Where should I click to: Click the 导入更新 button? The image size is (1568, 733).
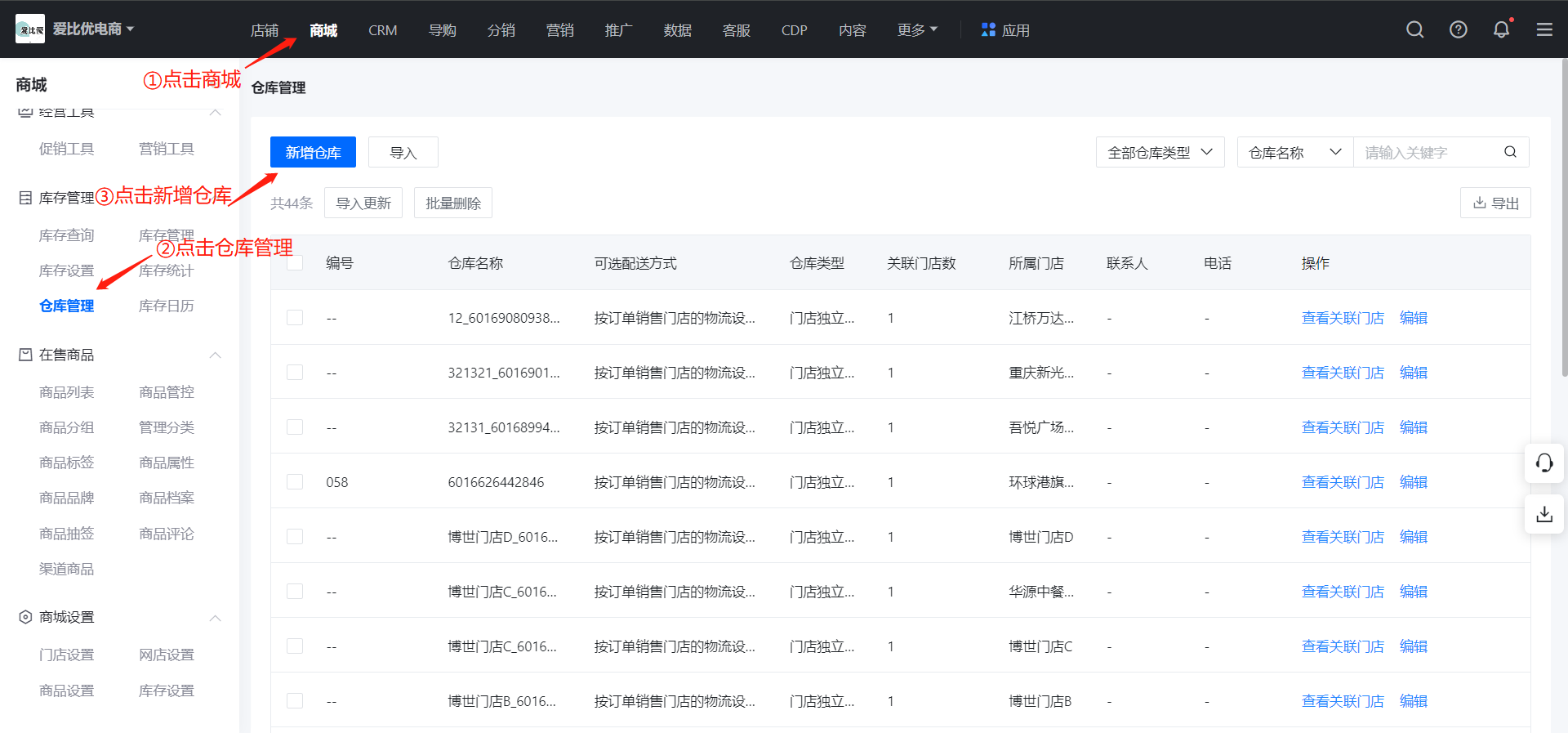pyautogui.click(x=363, y=203)
